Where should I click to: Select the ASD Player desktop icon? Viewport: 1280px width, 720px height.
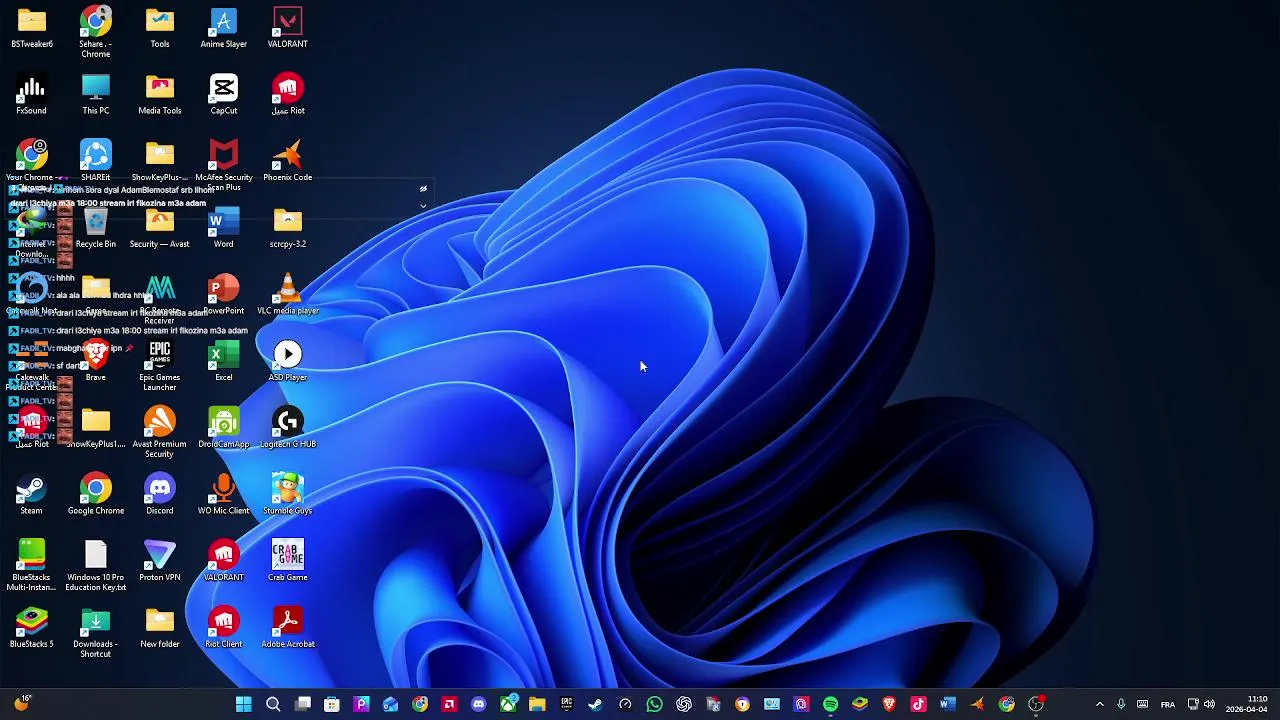[x=288, y=362]
